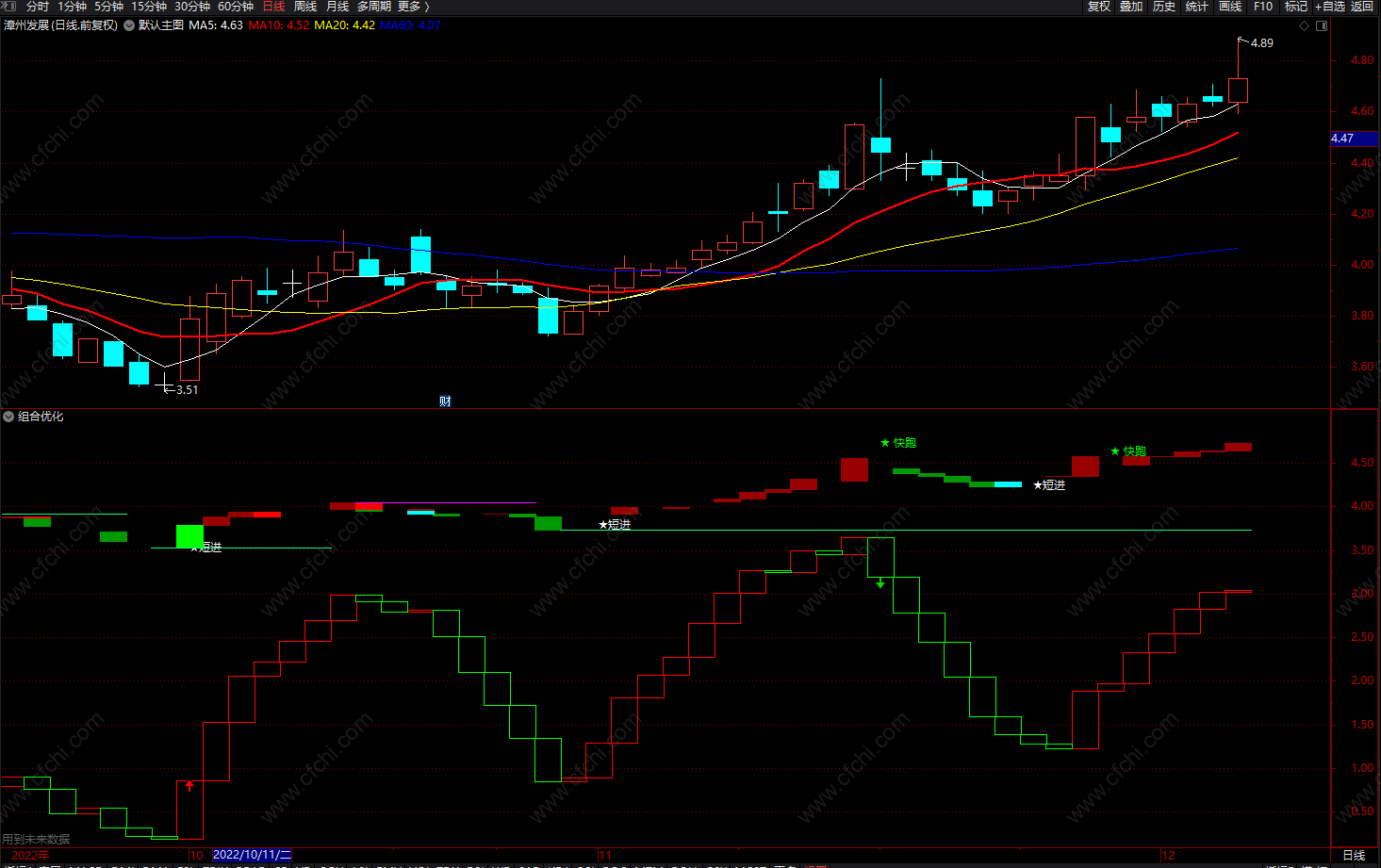Viewport: 1381px width, 868px height.
Task: Select the 60分钟 period
Action: click(x=236, y=7)
